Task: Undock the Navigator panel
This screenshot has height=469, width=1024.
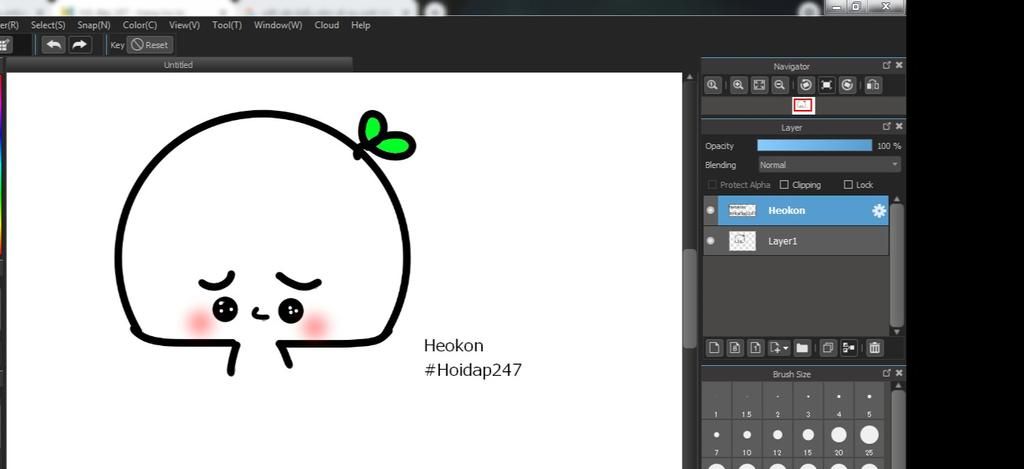Action: (x=886, y=65)
